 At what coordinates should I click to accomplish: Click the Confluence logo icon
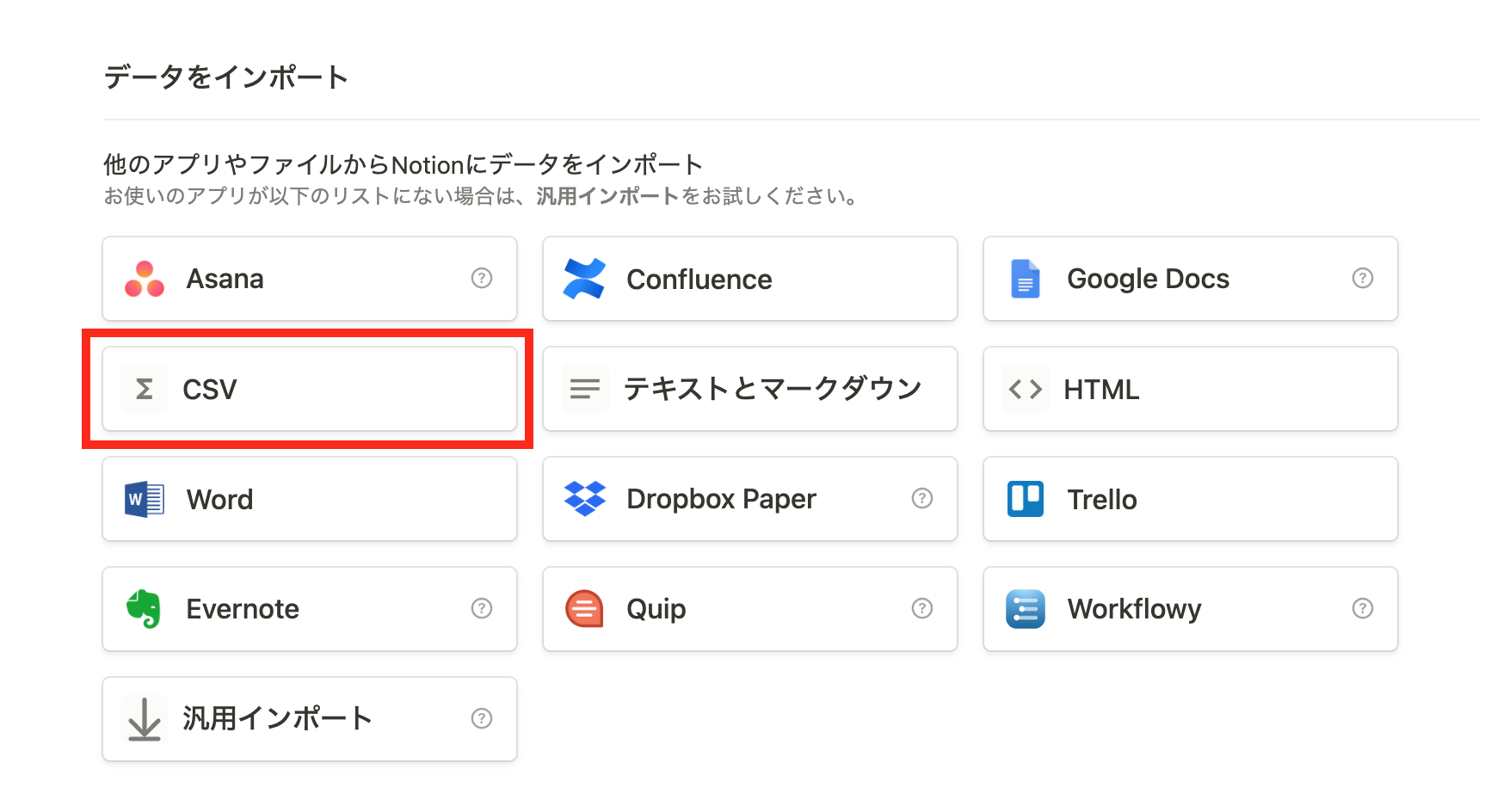585,279
